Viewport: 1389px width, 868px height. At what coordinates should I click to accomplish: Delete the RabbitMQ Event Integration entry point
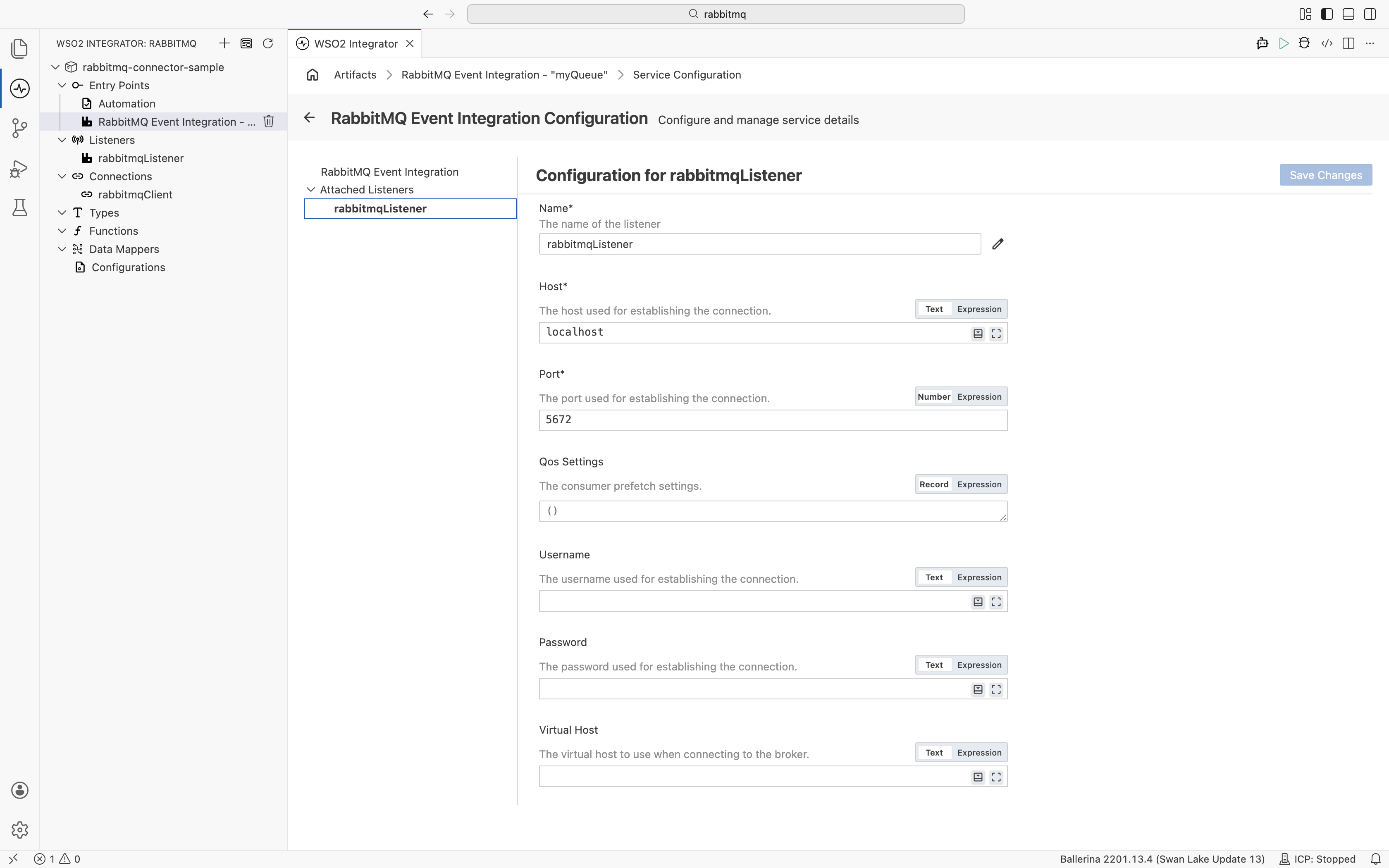269,121
